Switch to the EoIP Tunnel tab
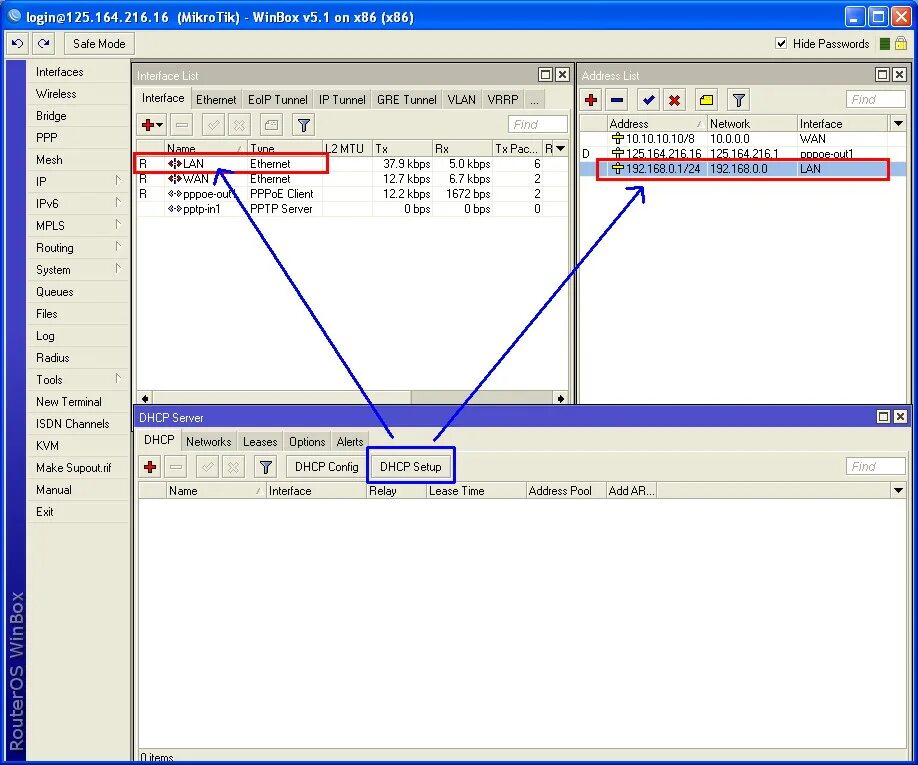Screen dimensions: 918x765 coord(278,100)
